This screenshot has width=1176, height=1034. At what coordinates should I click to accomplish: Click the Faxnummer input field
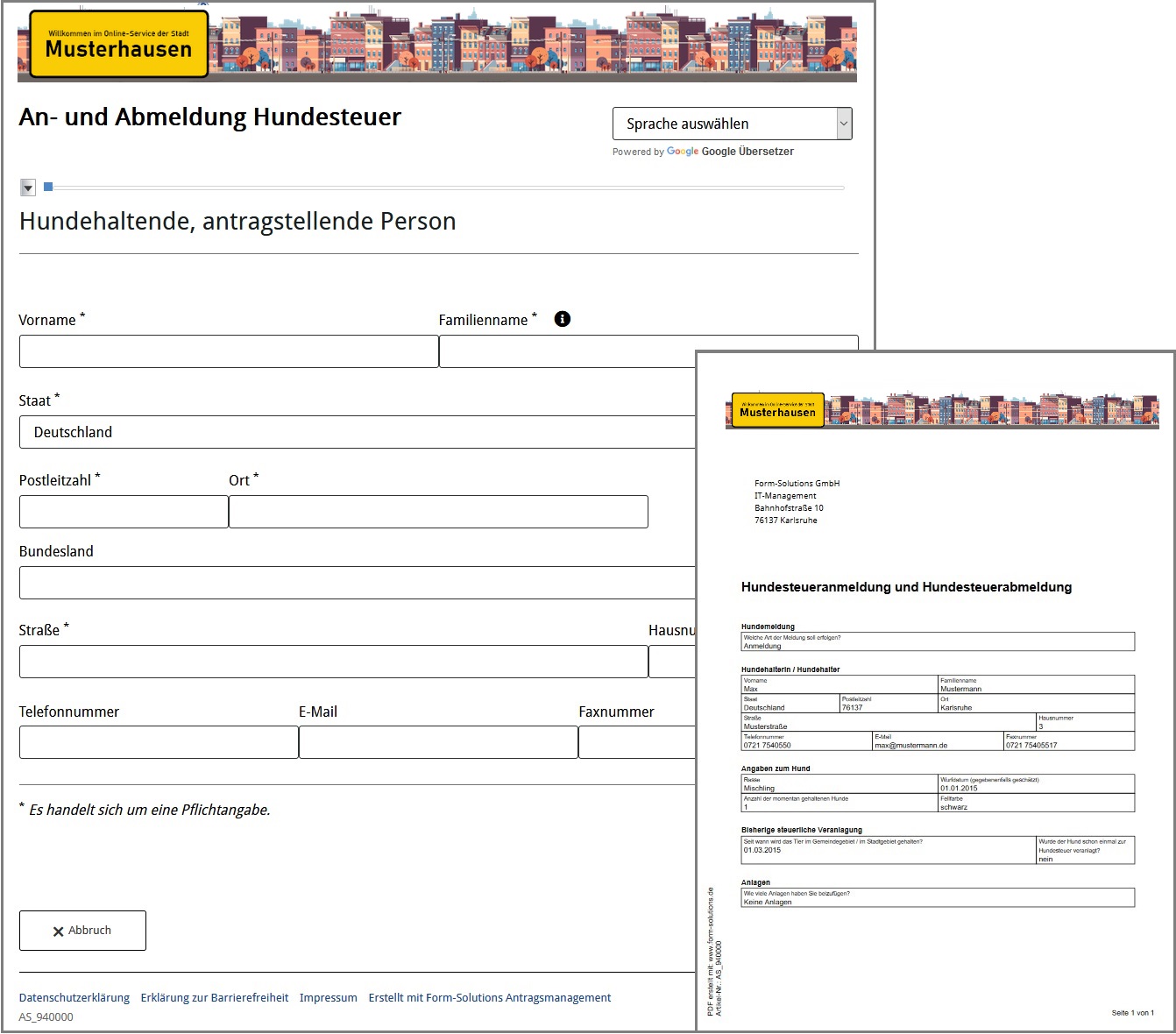(637, 742)
